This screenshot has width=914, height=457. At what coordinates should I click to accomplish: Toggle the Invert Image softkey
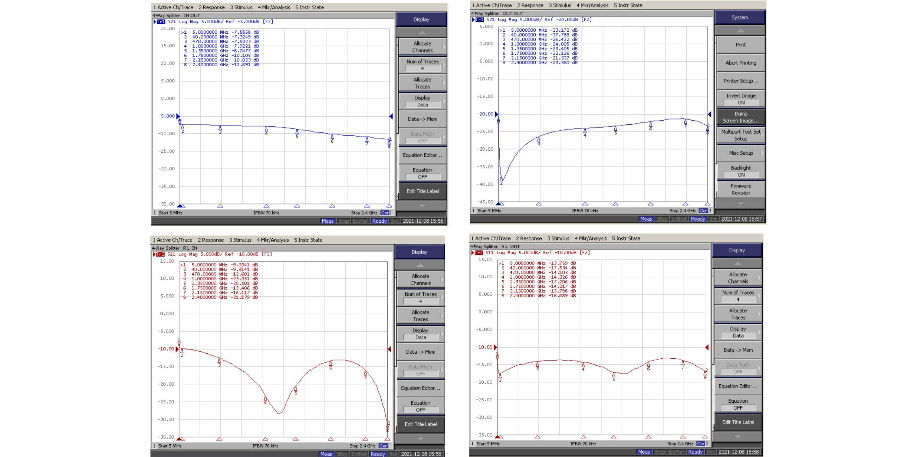point(739,98)
